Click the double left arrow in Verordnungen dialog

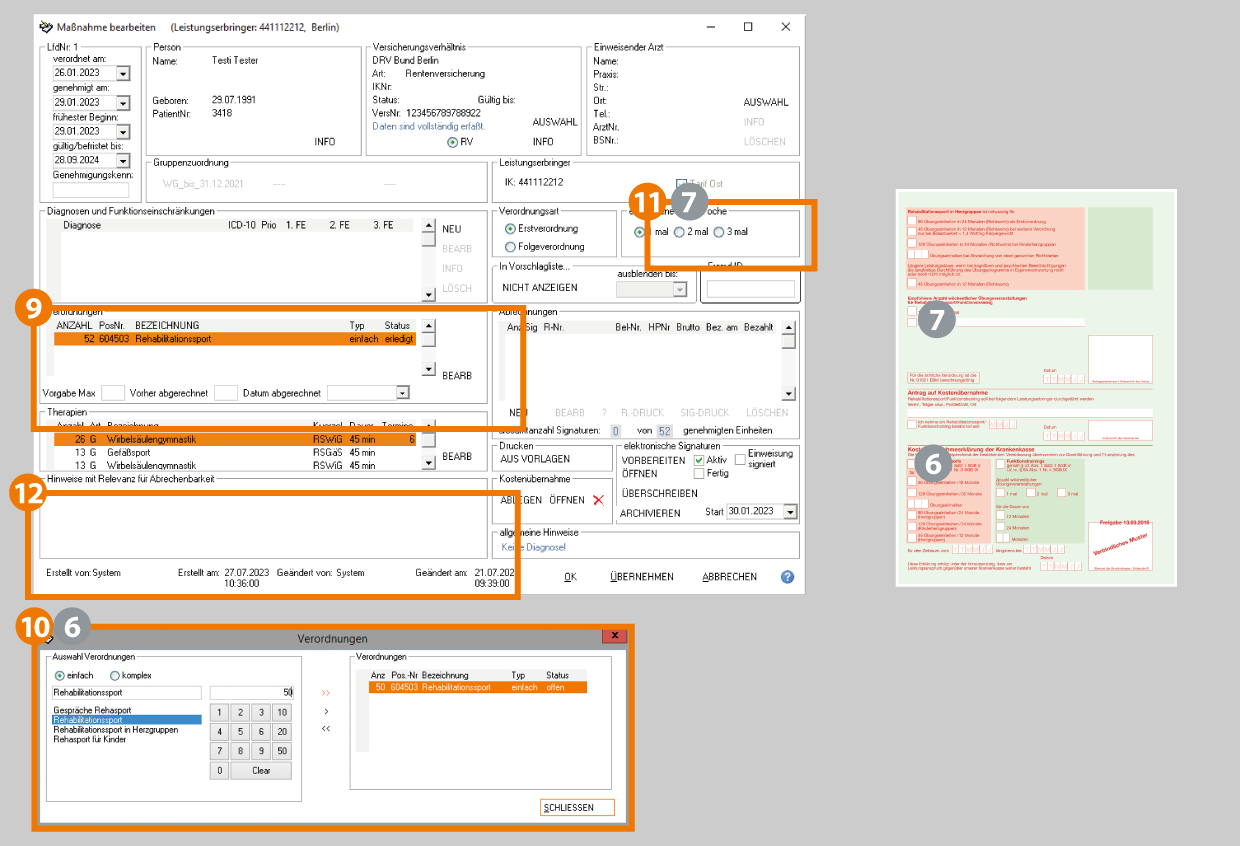click(x=326, y=729)
